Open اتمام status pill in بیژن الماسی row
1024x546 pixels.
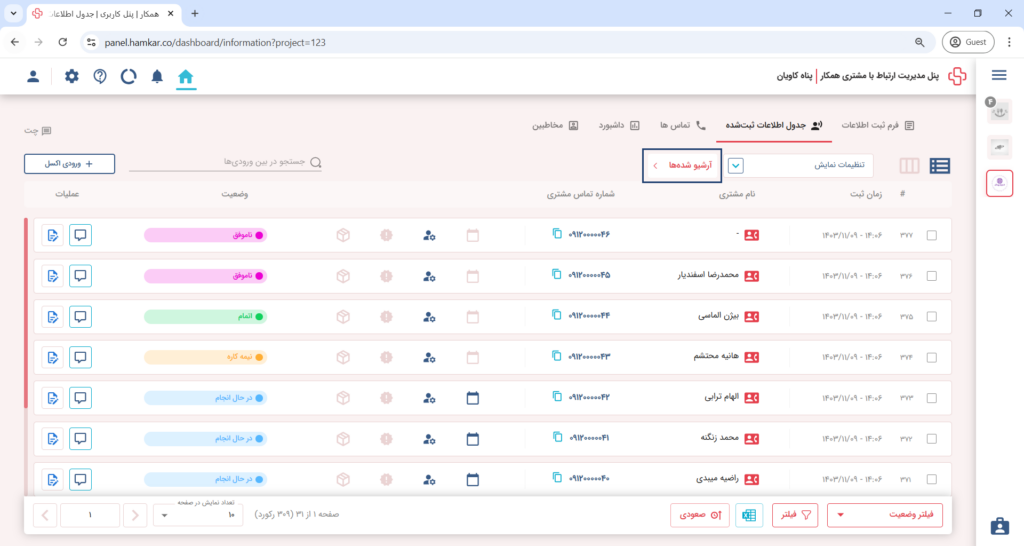pos(205,317)
